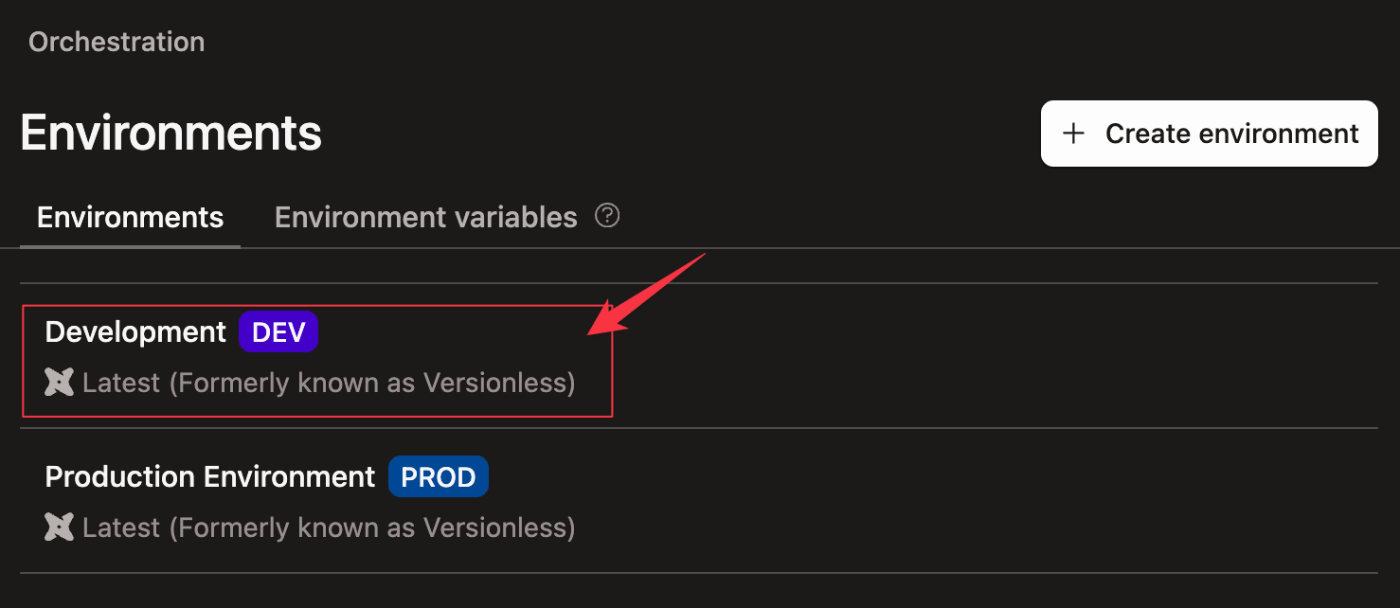This screenshot has width=1400, height=608.
Task: Open the Development environment name
Action: 136,332
